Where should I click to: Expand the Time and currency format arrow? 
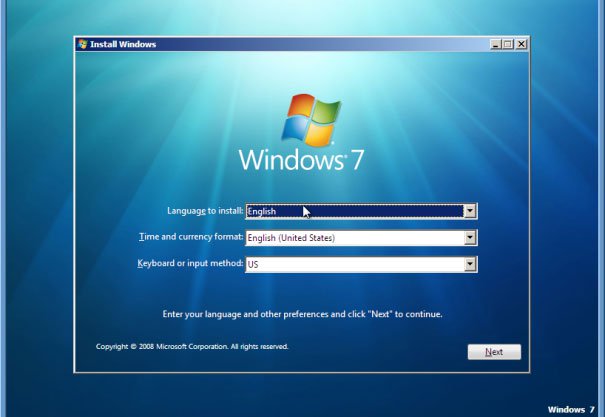pos(470,238)
